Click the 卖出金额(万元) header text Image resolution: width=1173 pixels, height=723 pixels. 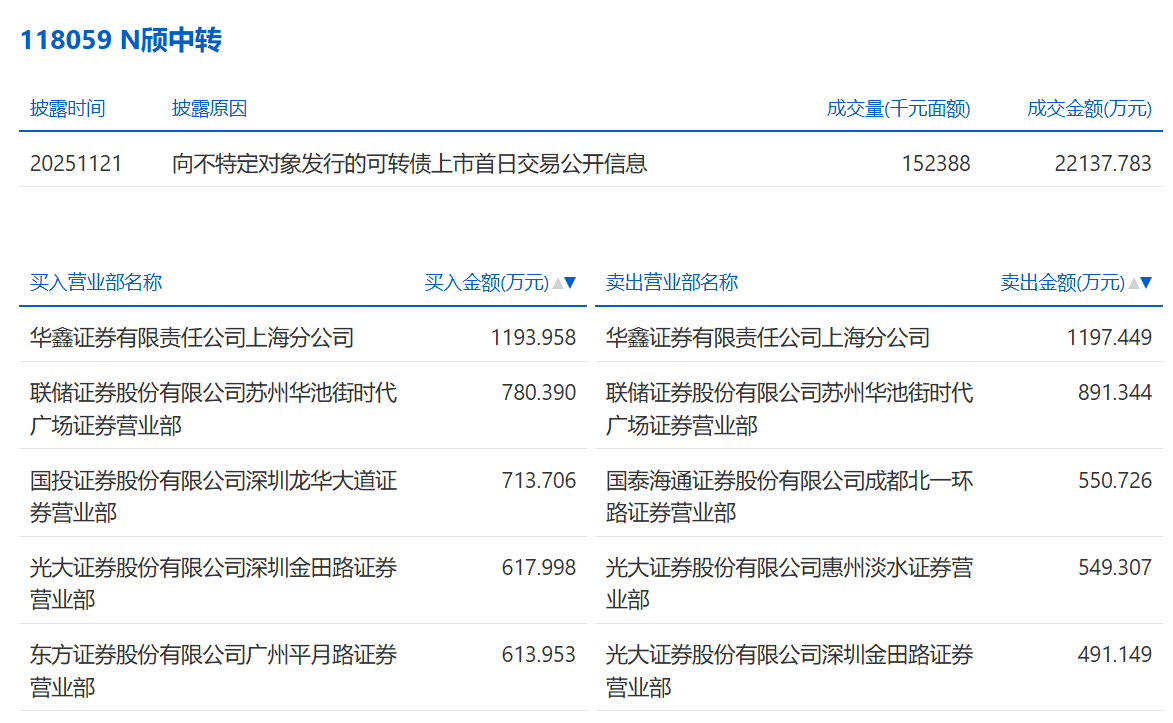(1062, 283)
